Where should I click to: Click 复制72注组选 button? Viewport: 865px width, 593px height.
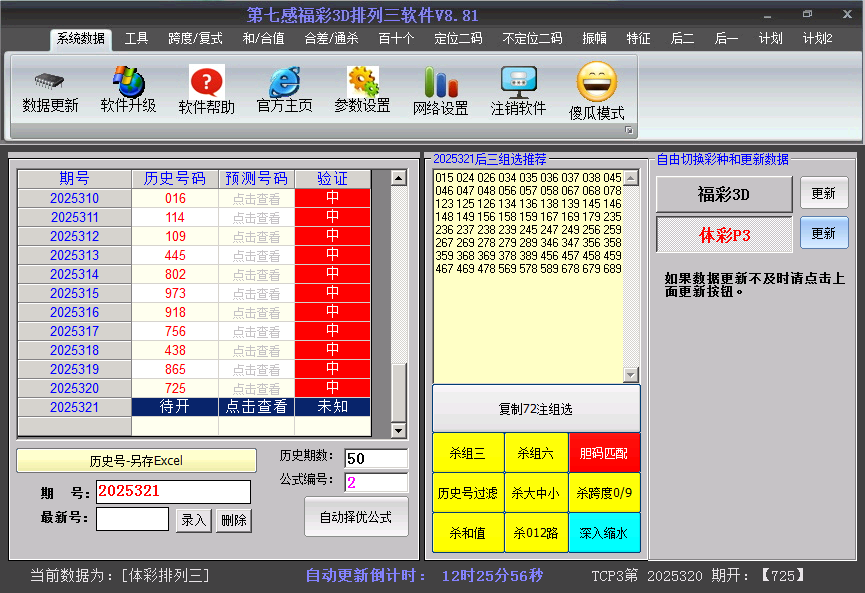coord(536,409)
